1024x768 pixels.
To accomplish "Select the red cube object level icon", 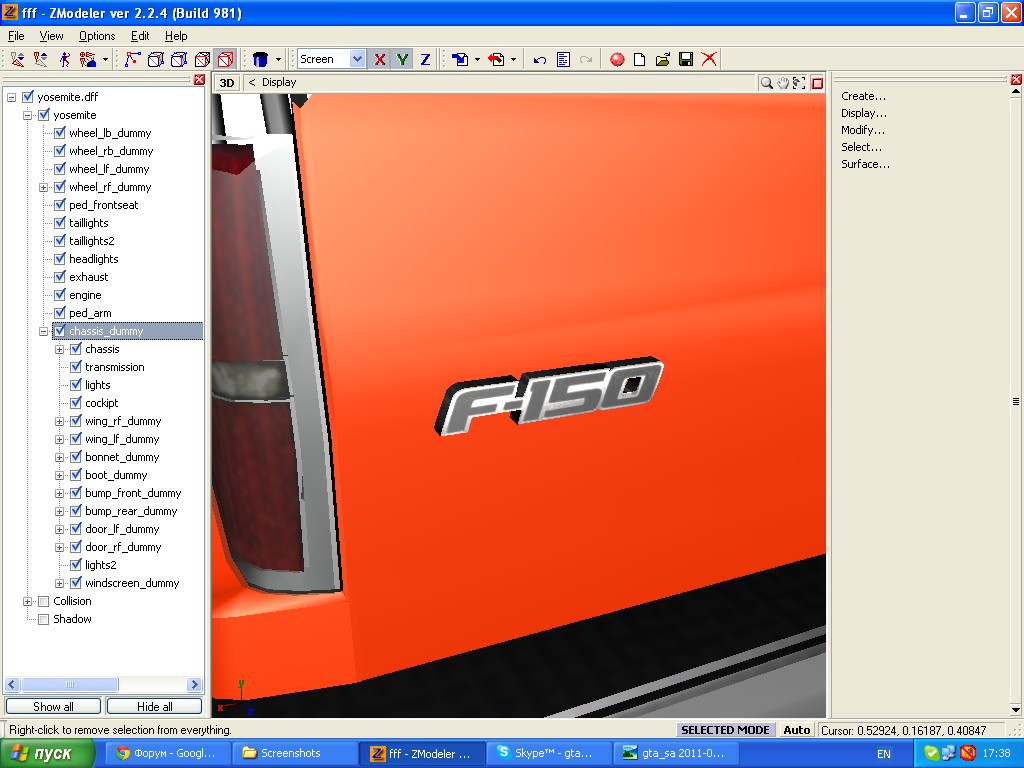I will click(225, 59).
